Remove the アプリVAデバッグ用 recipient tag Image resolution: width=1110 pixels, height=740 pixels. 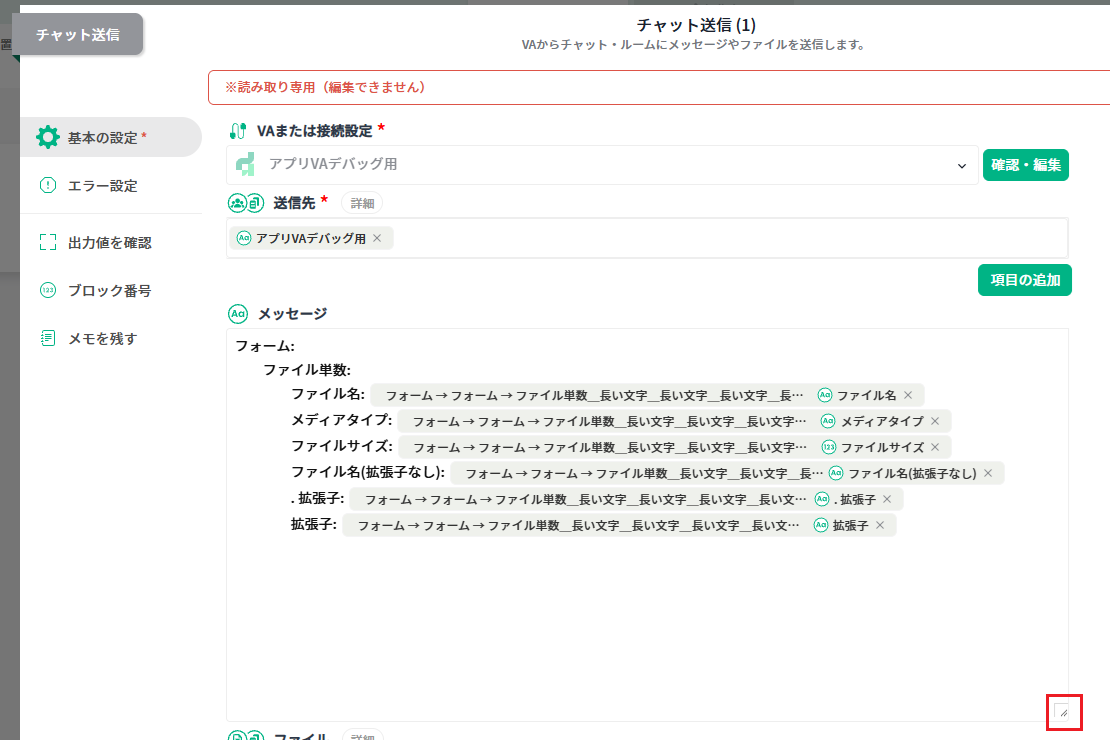coord(377,238)
